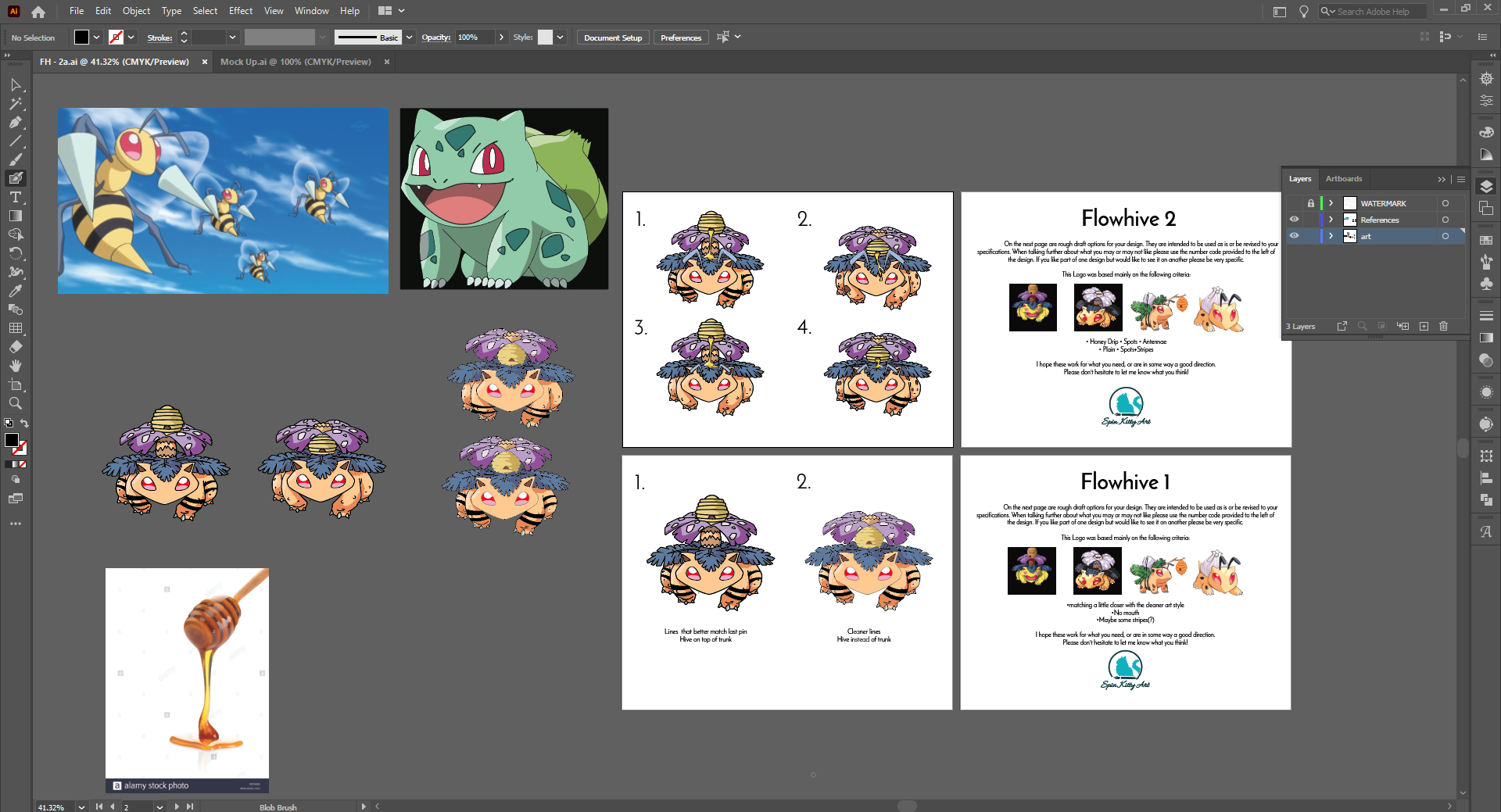Open the graphic Style dropdown
This screenshot has height=812, width=1501.
pos(561,38)
